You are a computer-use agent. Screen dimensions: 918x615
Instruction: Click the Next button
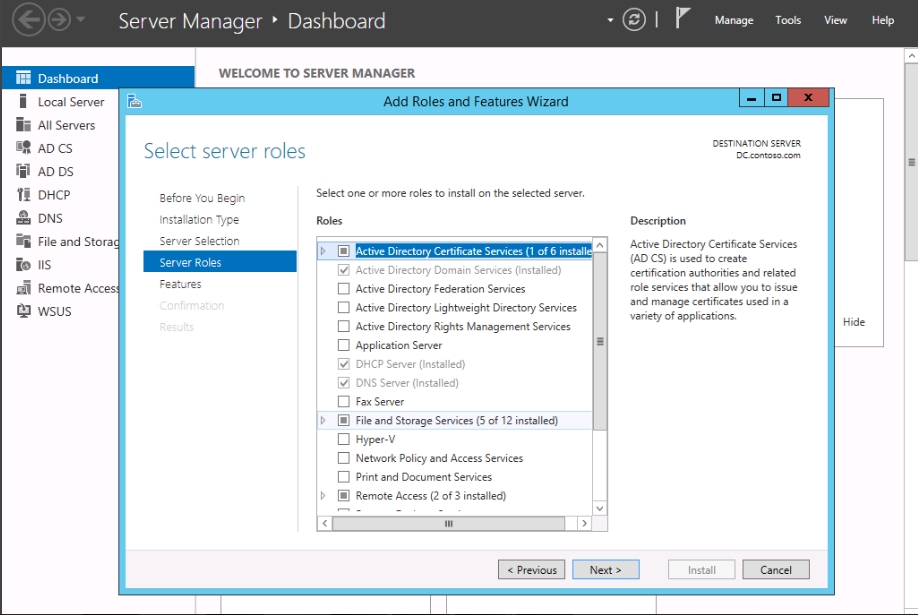605,570
